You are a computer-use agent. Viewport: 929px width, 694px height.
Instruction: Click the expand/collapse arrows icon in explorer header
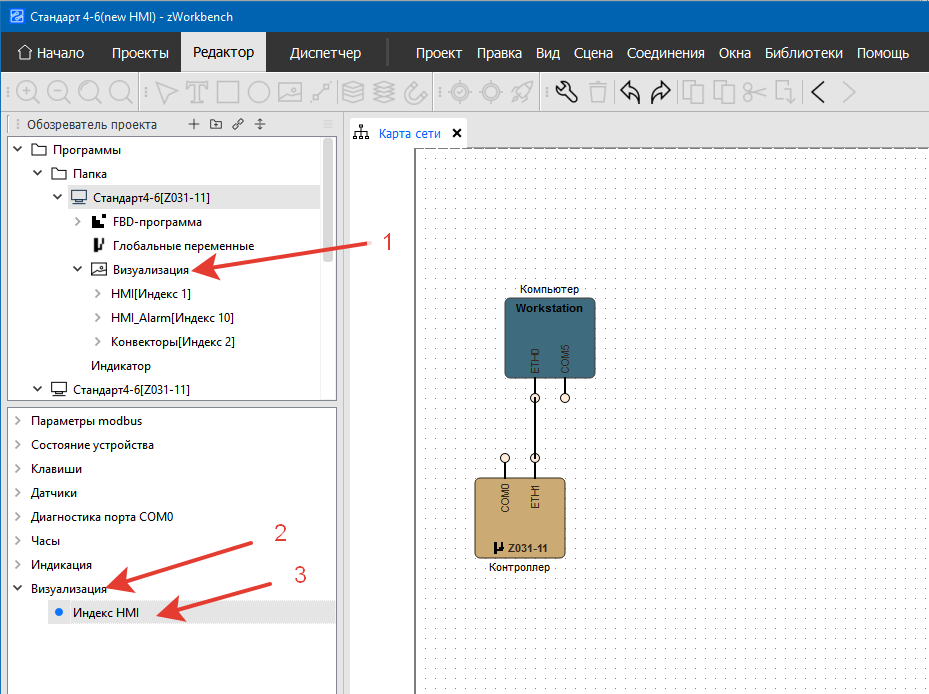260,125
